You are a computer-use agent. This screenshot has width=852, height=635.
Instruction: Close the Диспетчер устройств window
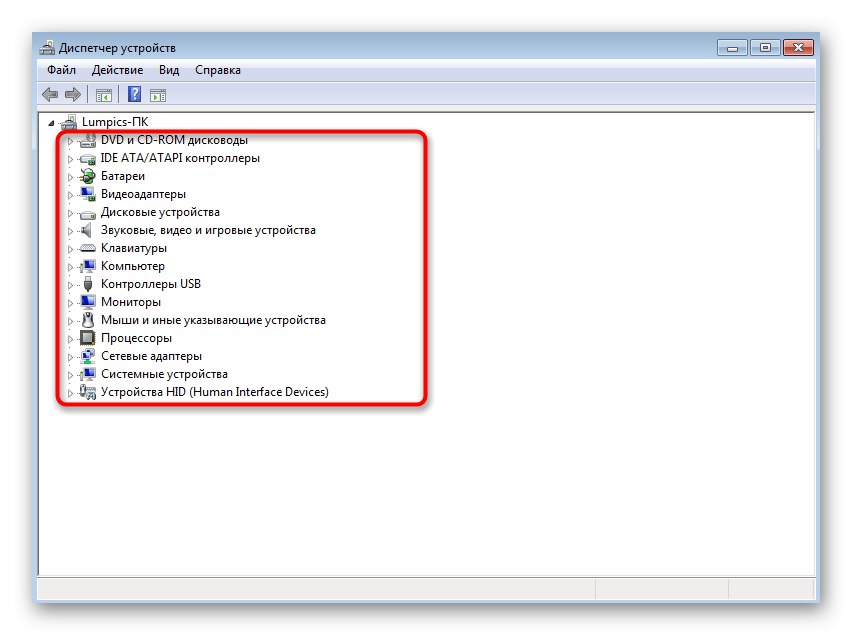798,48
